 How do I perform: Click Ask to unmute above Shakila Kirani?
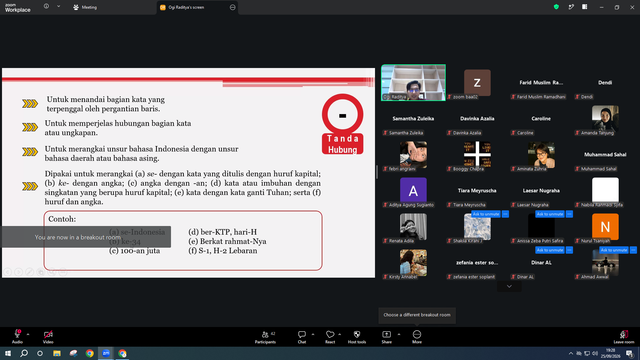(x=486, y=214)
